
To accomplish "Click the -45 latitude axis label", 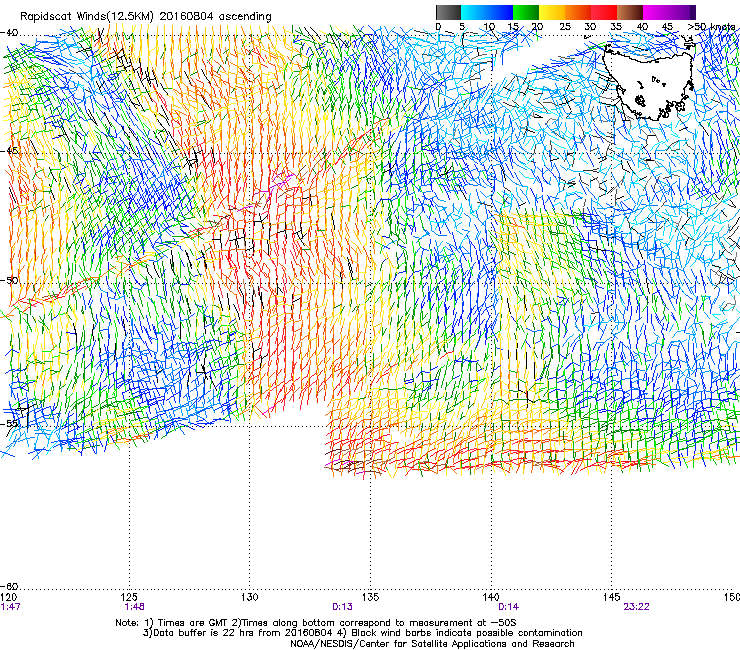I will coord(9,151).
